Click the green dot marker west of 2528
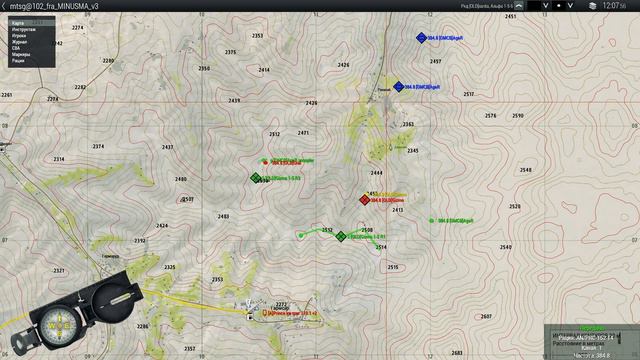Image resolution: width=640 pixels, height=360 pixels. 431,221
